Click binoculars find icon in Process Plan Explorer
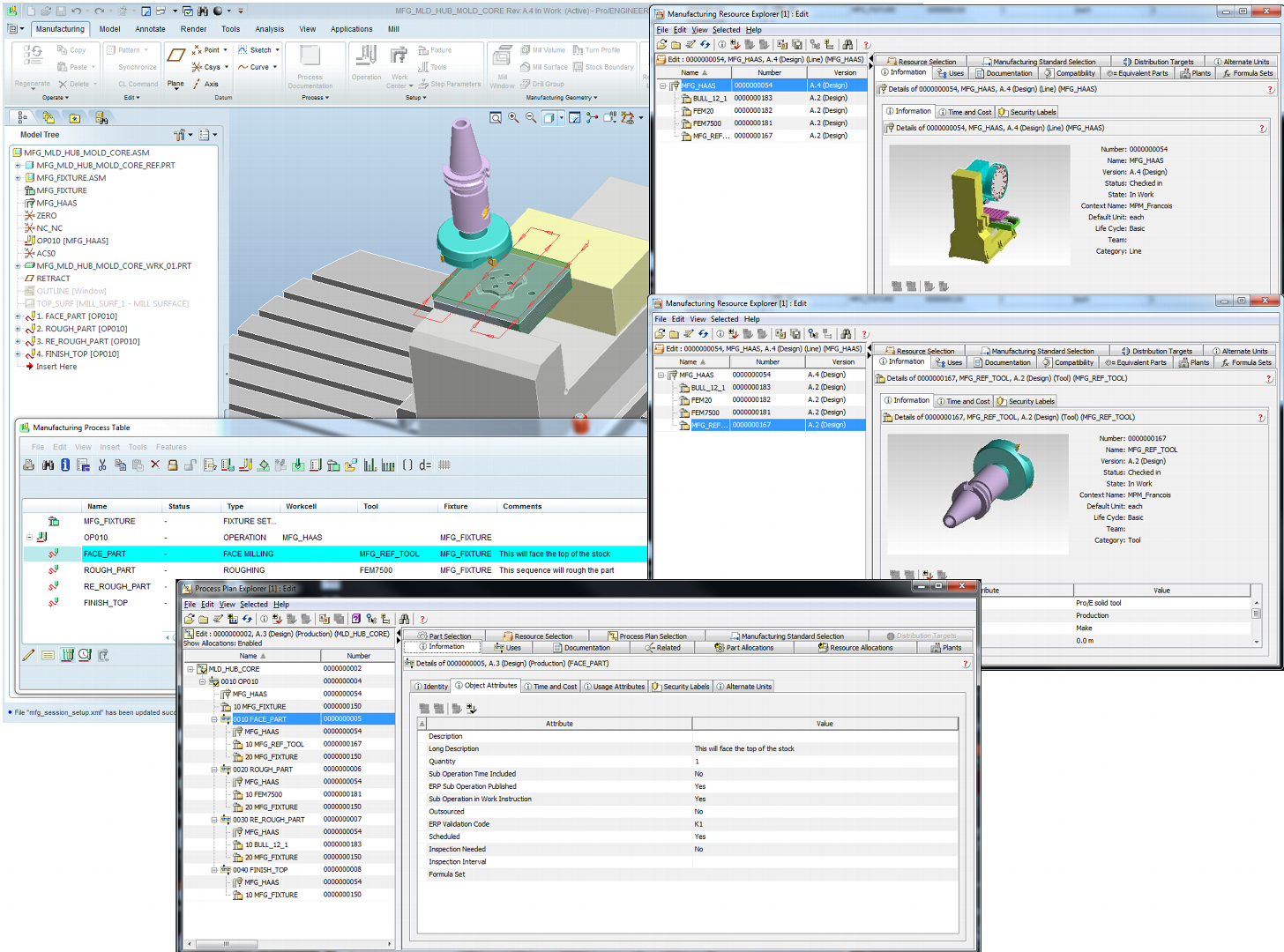This screenshot has height=952, width=1284. (x=404, y=619)
